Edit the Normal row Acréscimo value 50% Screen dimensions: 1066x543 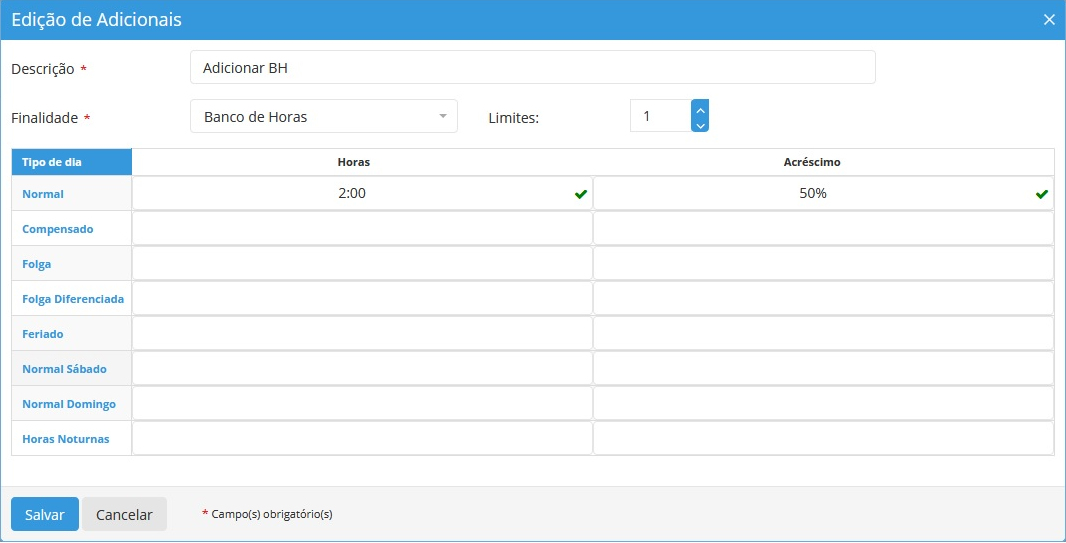point(812,194)
